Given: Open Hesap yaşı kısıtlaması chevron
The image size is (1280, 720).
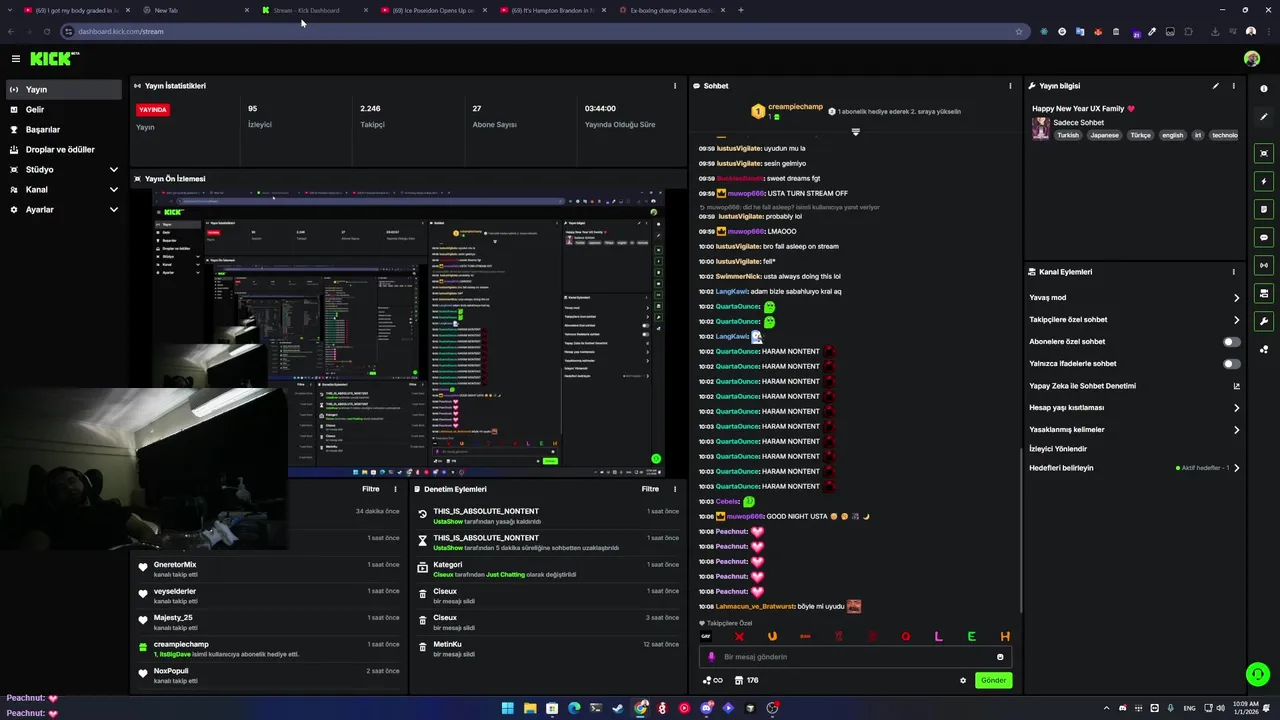Looking at the screenshot, I should coord(1236,408).
